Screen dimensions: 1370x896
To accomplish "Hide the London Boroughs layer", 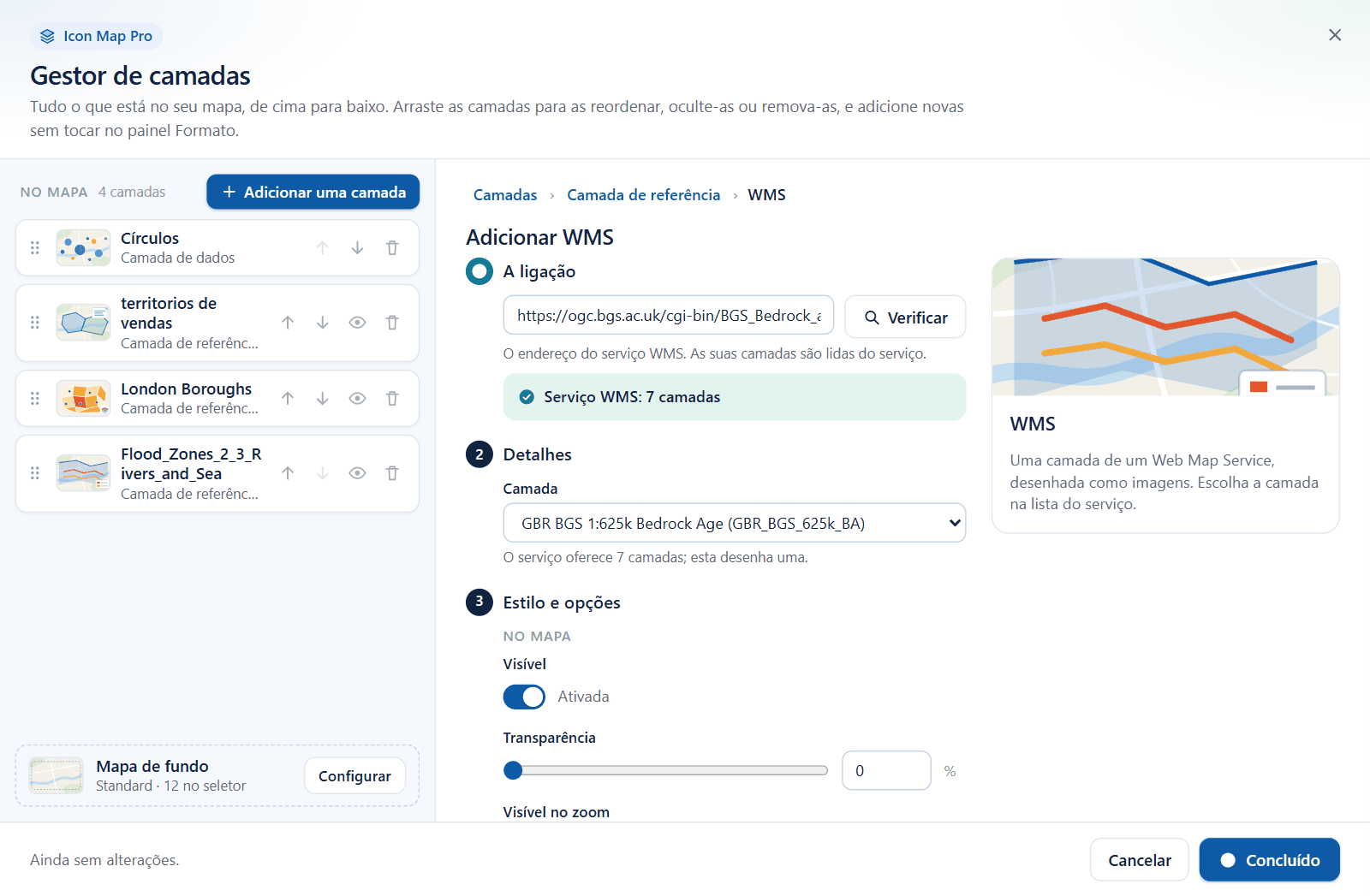I will click(358, 398).
